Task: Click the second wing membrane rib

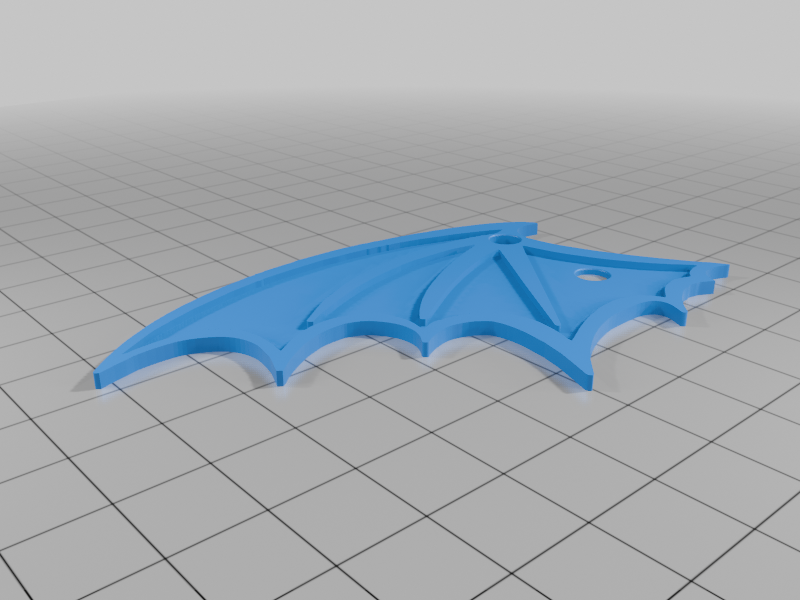Action: coord(430,295)
